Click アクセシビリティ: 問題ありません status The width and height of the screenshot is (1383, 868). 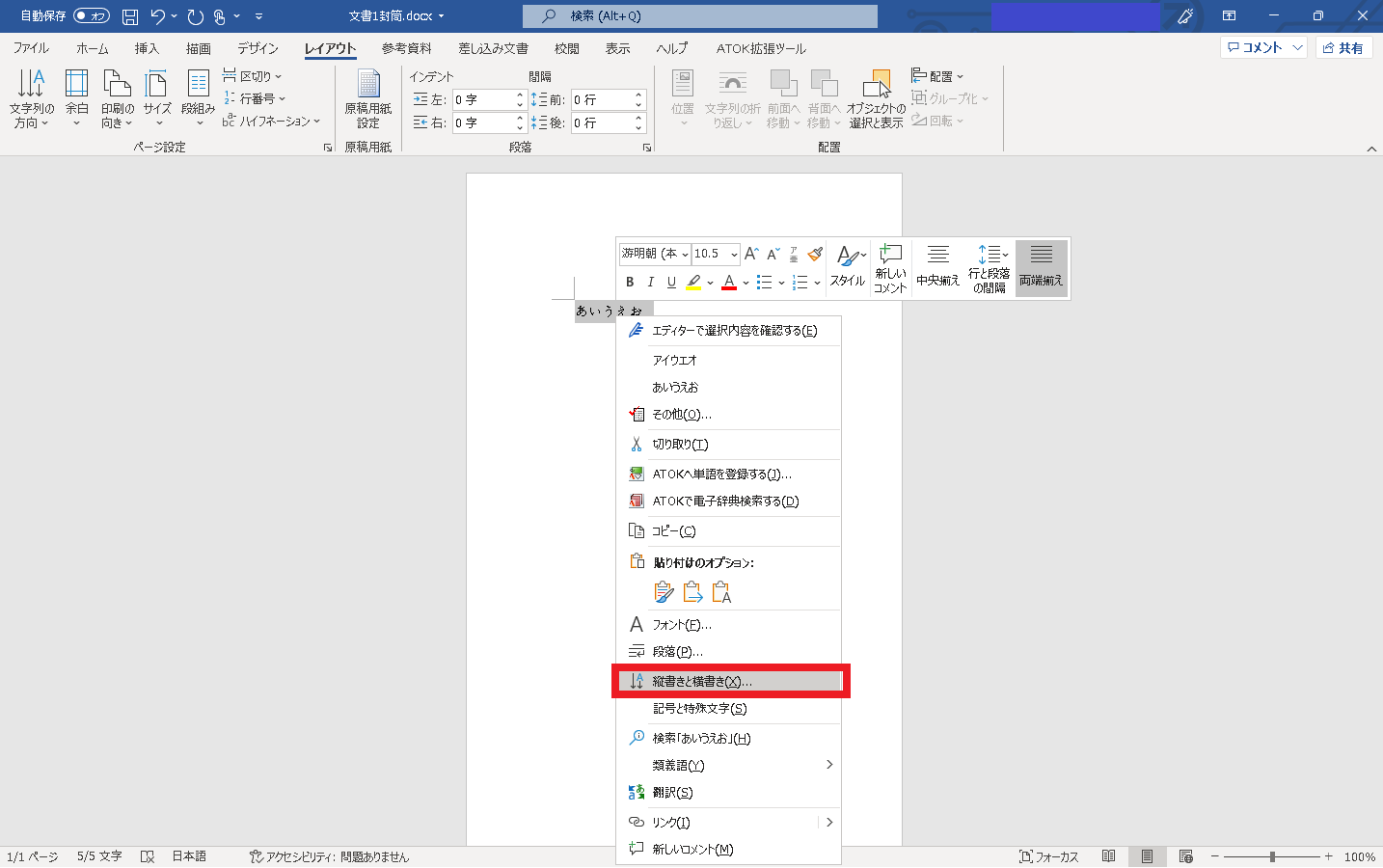(x=329, y=856)
